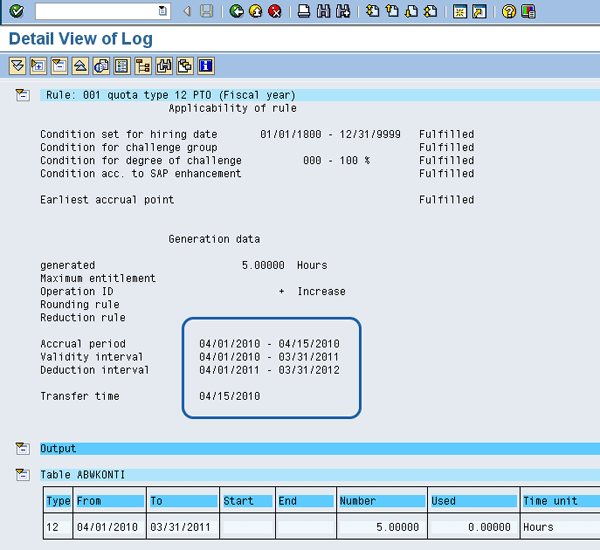Screen dimensions: 600x550
Task: Click the Customize local layout icon
Action: (x=527, y=12)
